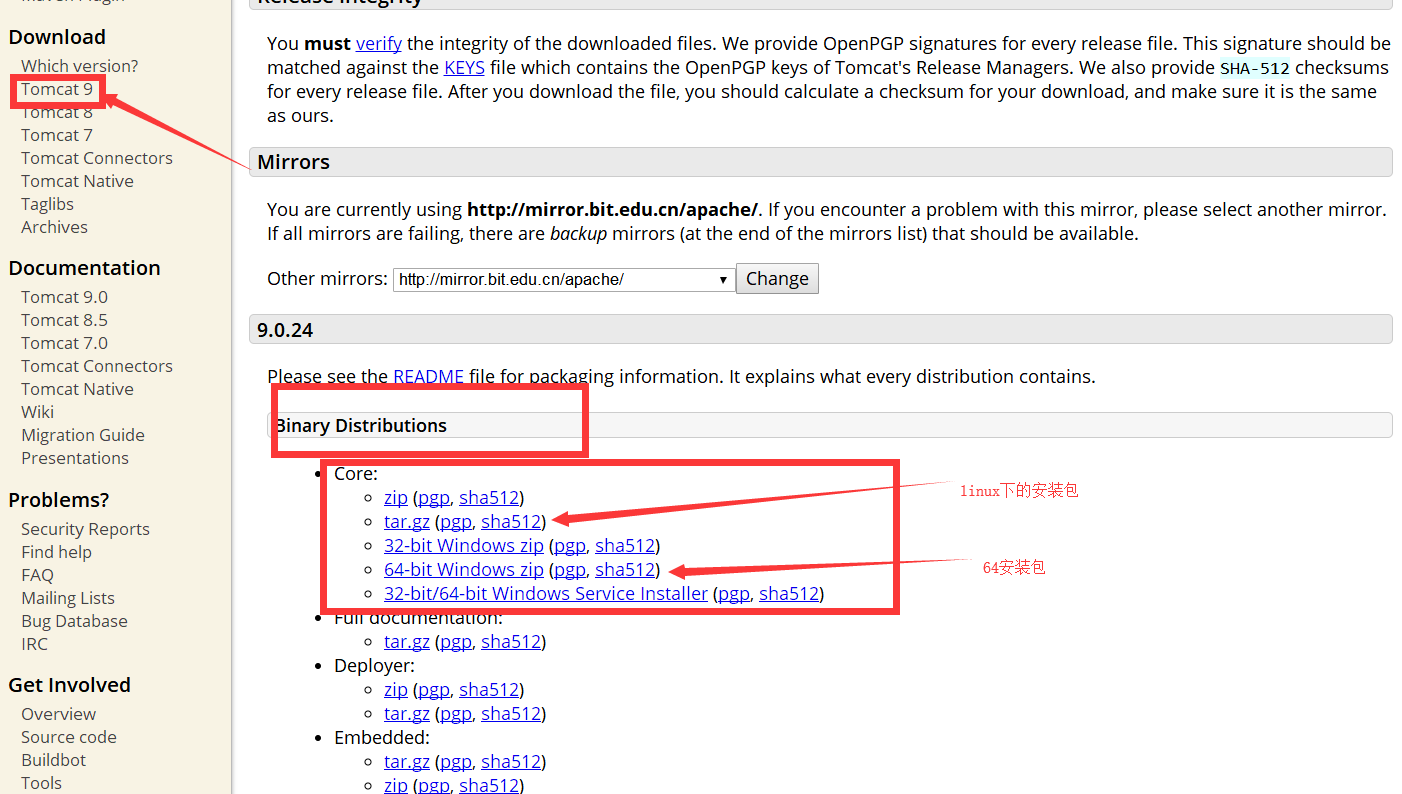Screen dimensions: 1402x794
Task: Download the Embedded tar.gz package
Action: tap(407, 761)
